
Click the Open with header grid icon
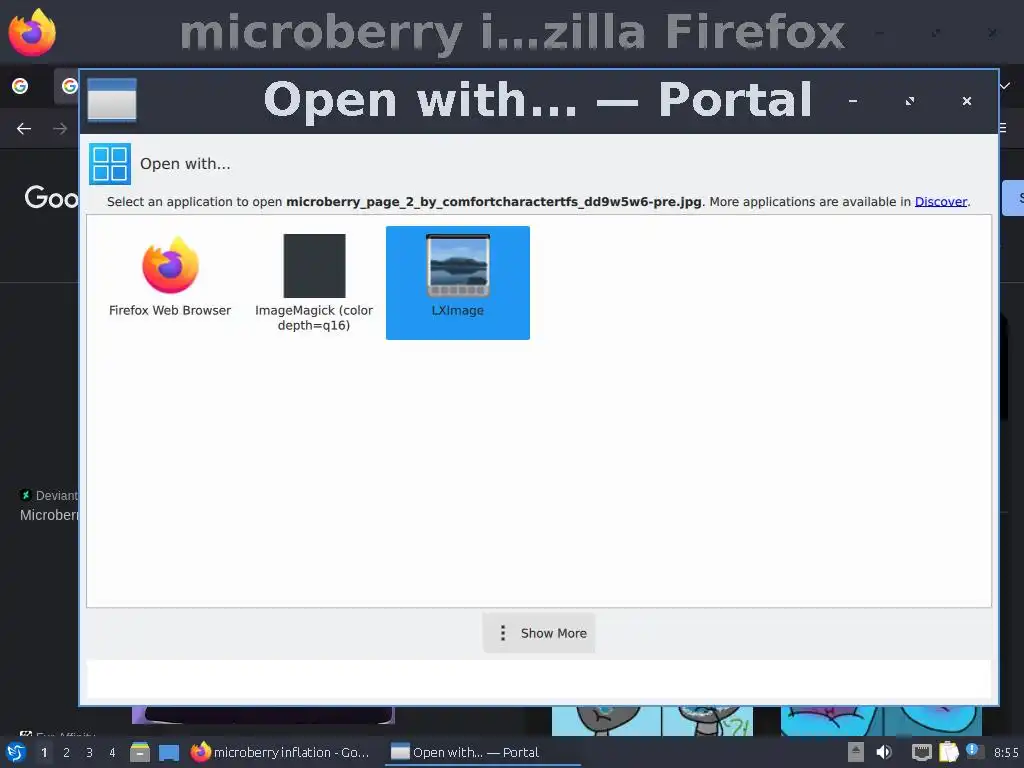click(x=110, y=164)
